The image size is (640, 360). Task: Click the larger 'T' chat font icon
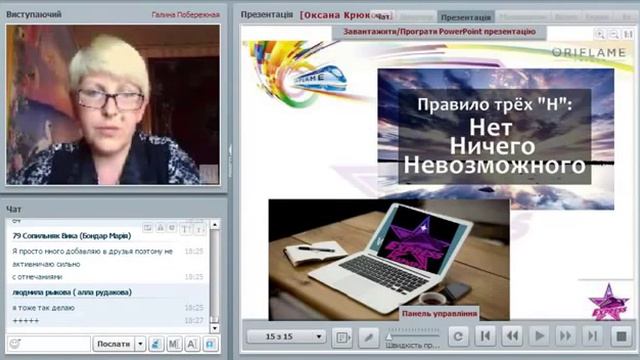click(x=186, y=229)
